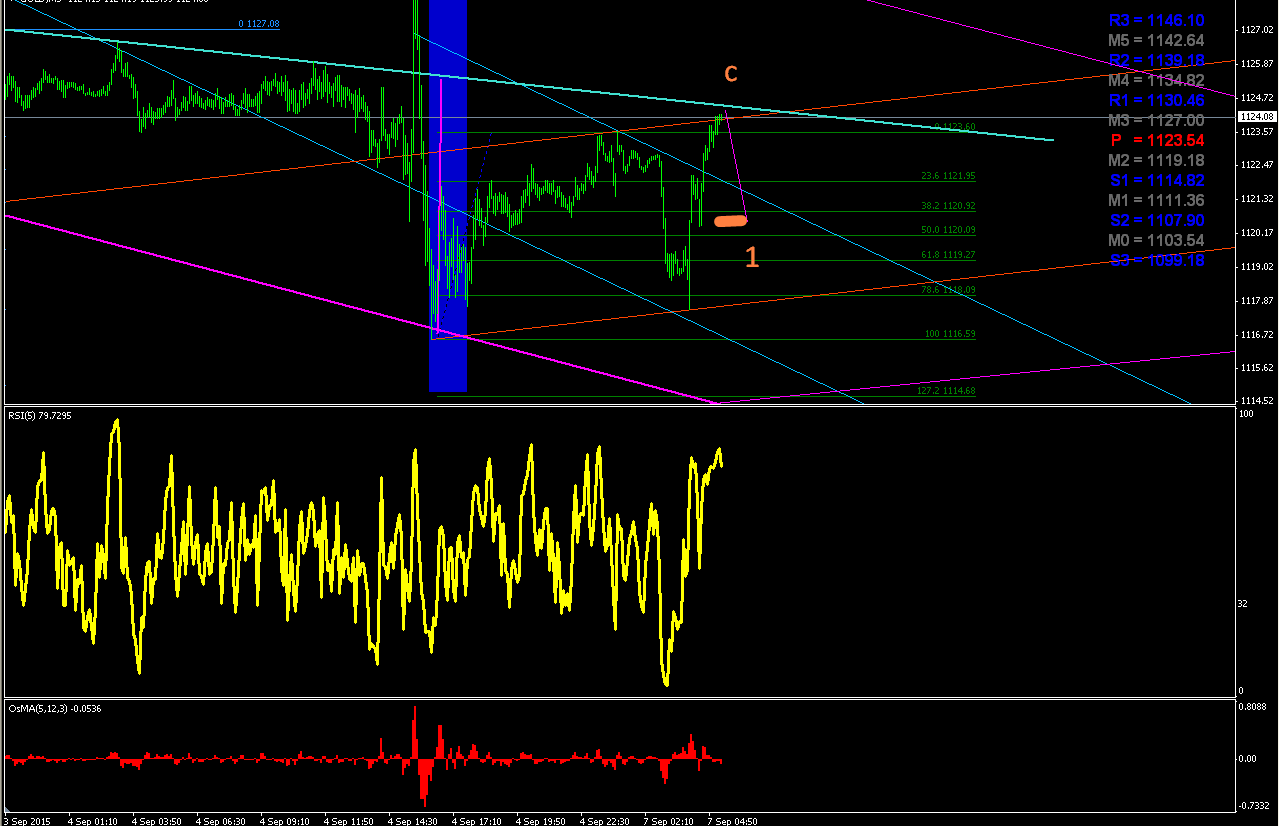
Task: Select the blue vertical rectangle on chart
Action: pos(448,196)
